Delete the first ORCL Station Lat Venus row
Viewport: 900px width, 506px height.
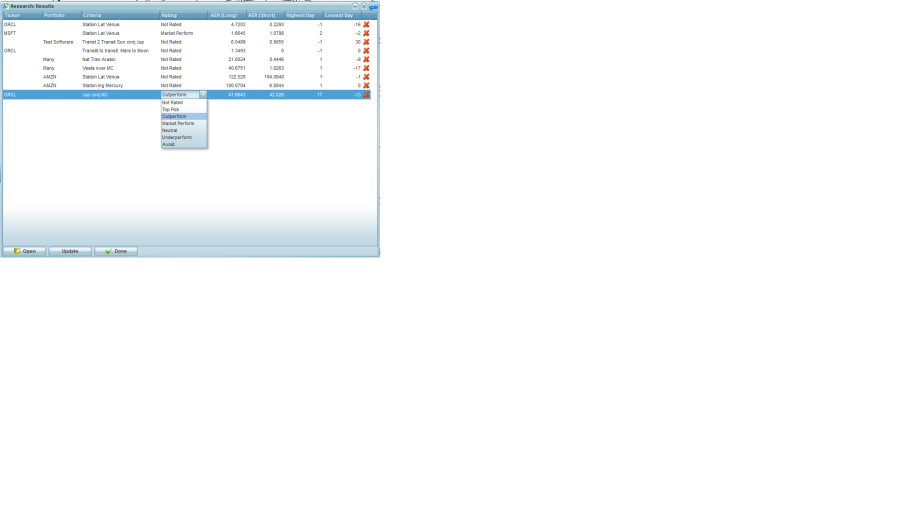366,24
